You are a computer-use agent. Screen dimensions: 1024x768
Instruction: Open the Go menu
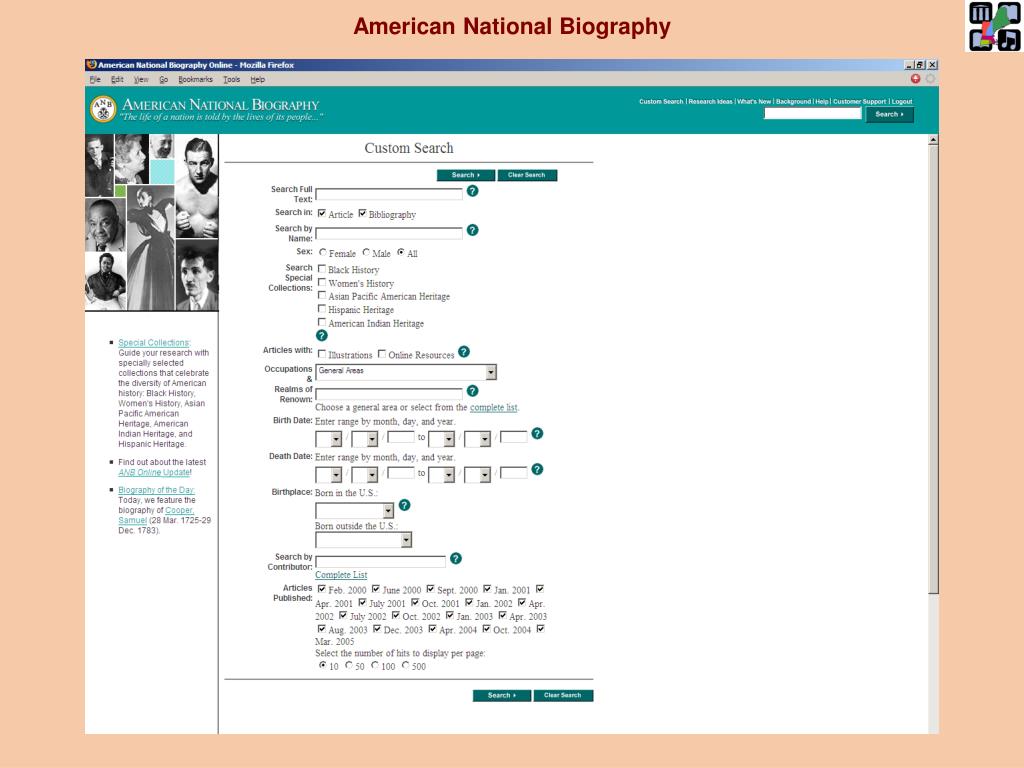point(163,80)
